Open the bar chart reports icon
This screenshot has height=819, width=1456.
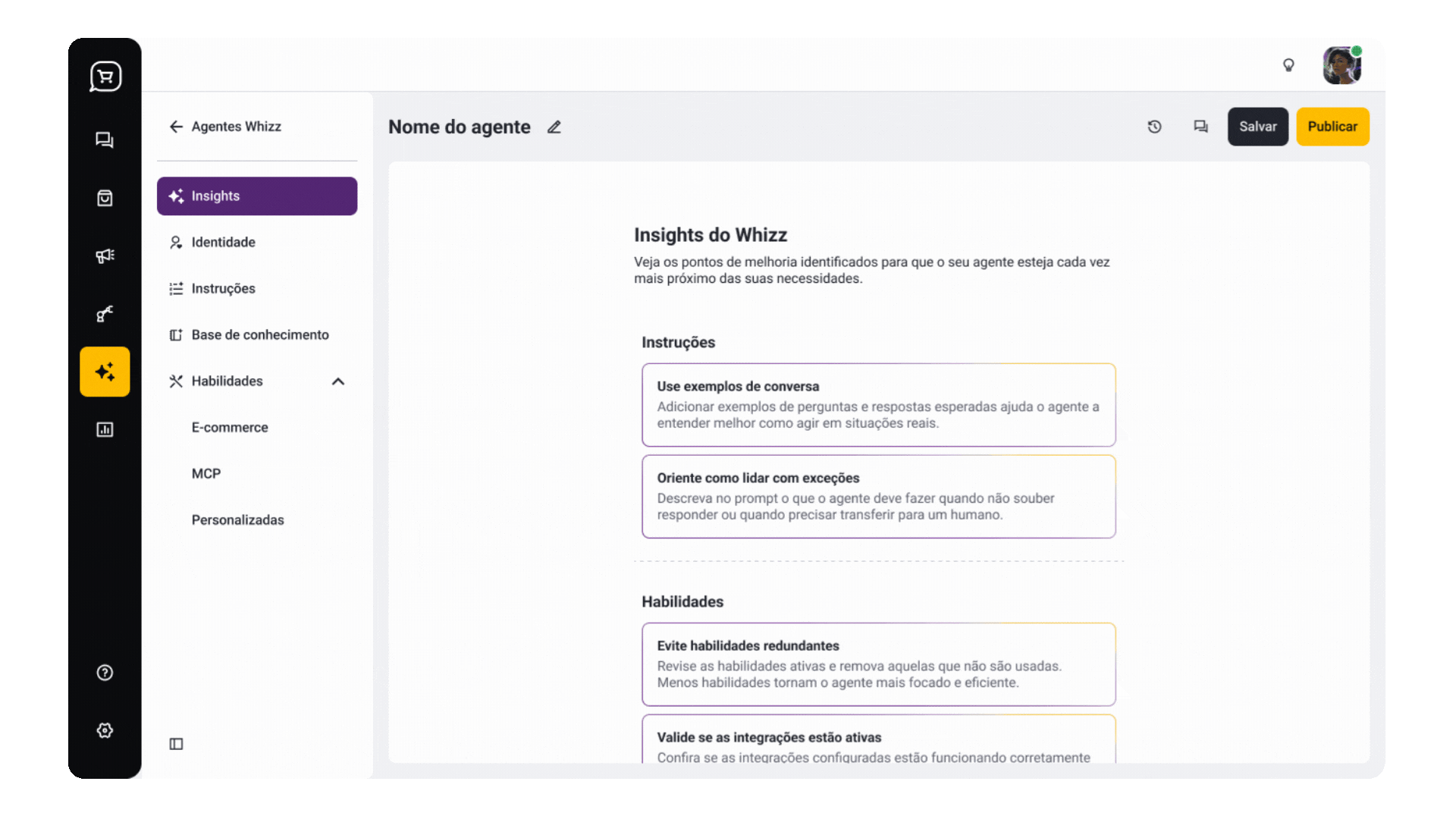click(105, 430)
